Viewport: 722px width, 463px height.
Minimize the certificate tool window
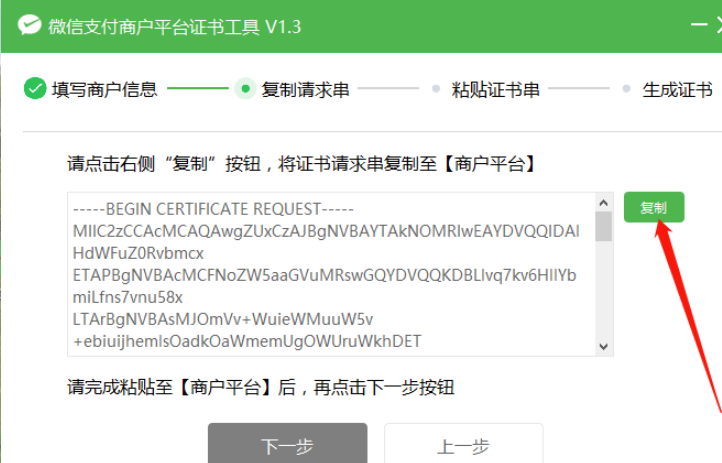coord(699,24)
